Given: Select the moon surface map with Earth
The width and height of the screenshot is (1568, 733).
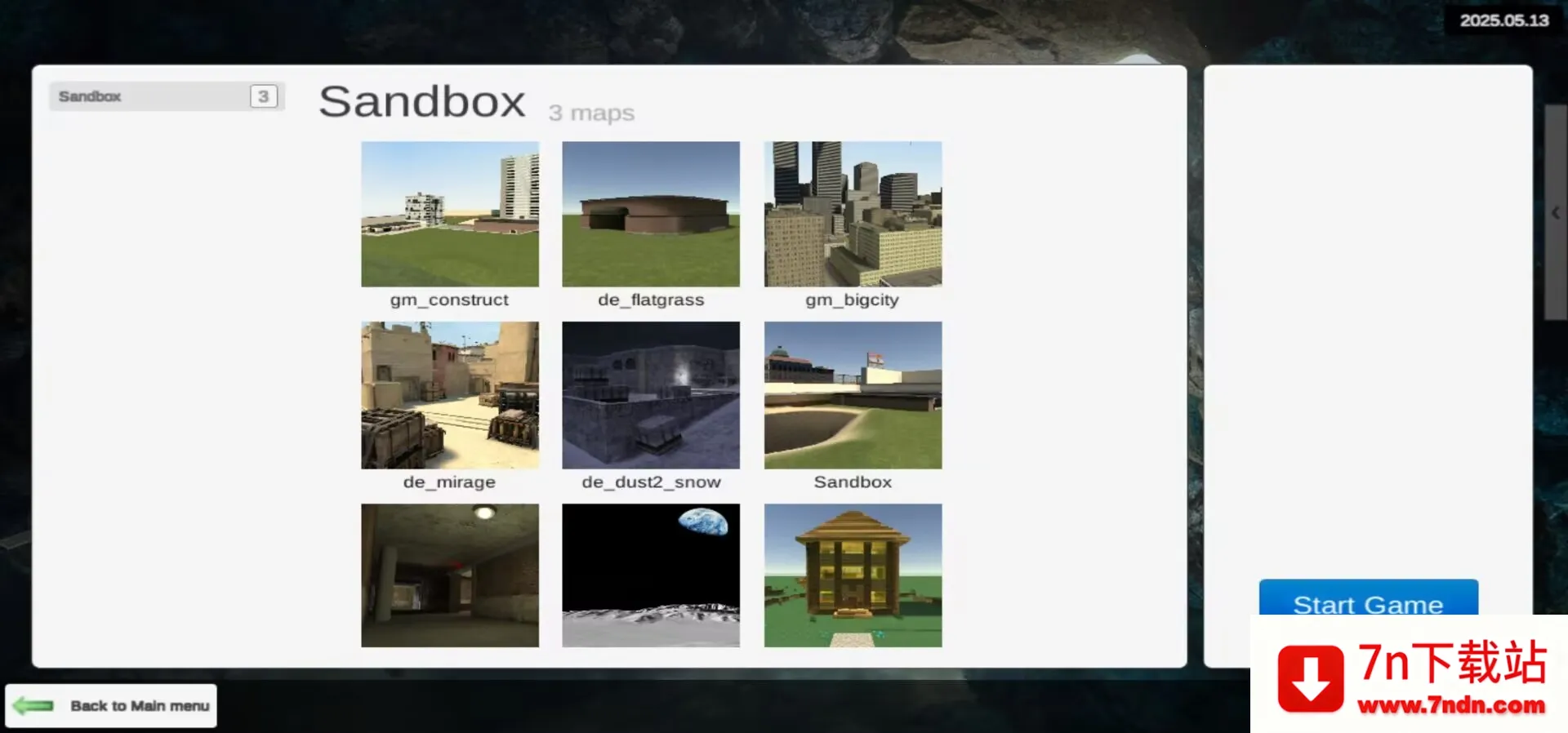Looking at the screenshot, I should coord(651,575).
